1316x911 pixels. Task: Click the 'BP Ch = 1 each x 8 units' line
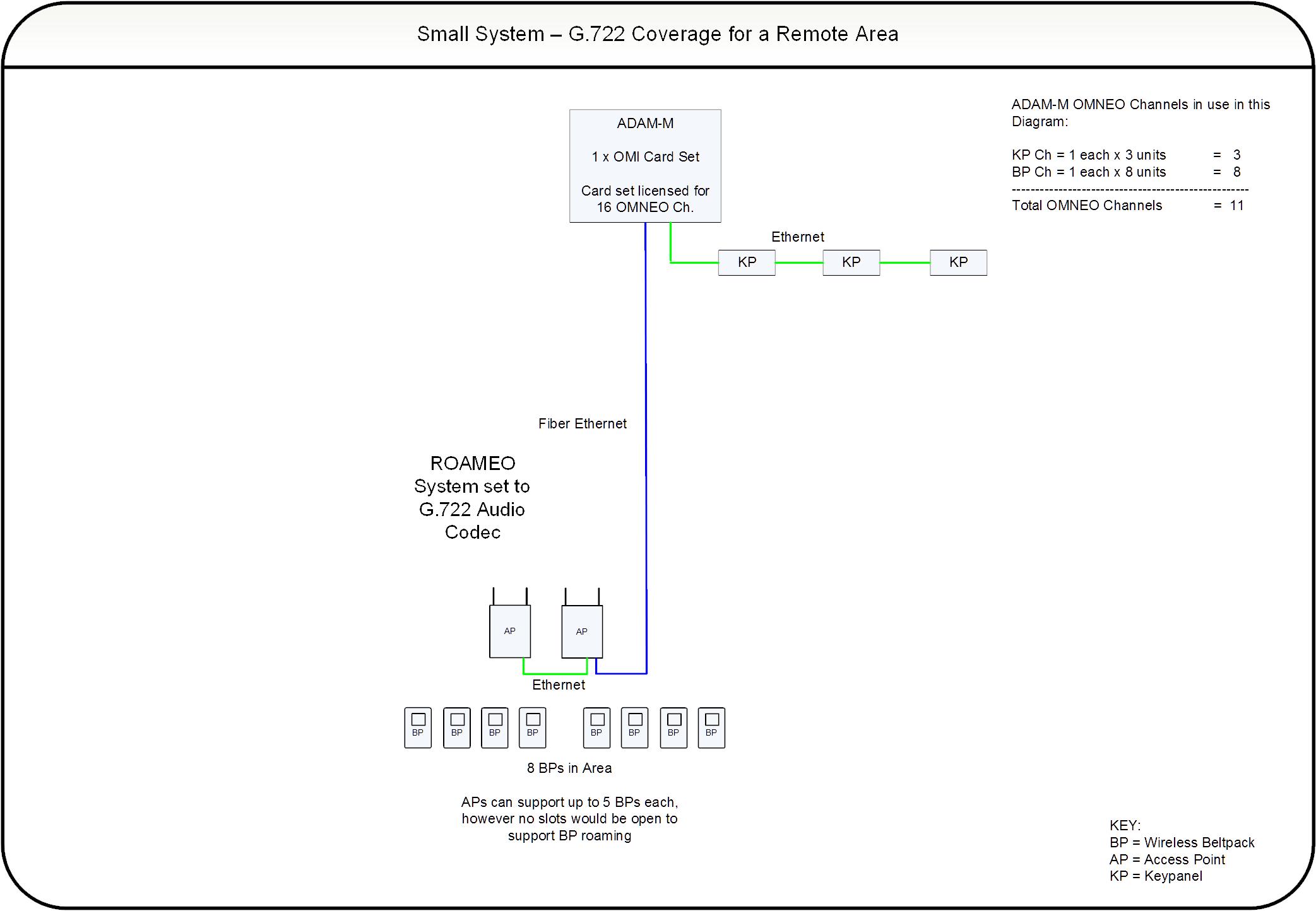(1127, 172)
